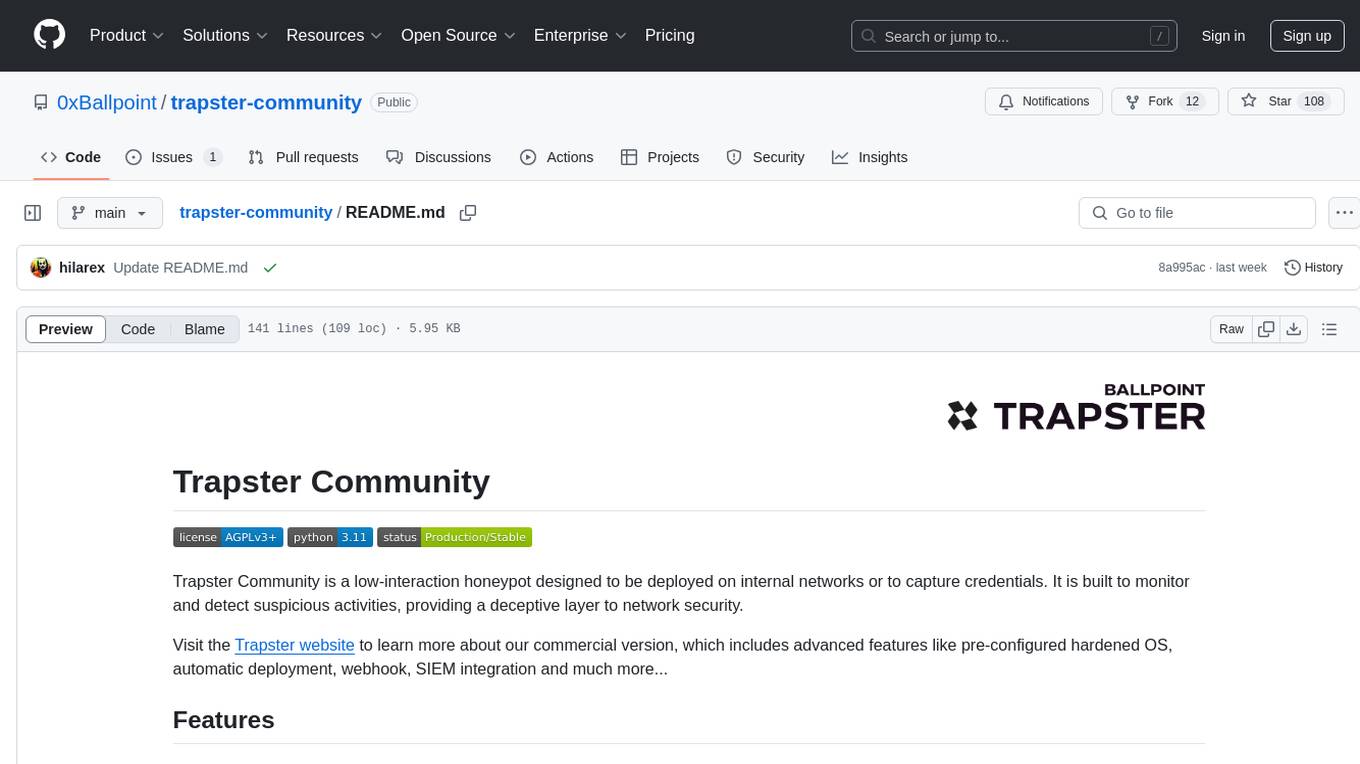Expand the file tree side panel
Viewport: 1360px width, 764px height.
(33, 213)
